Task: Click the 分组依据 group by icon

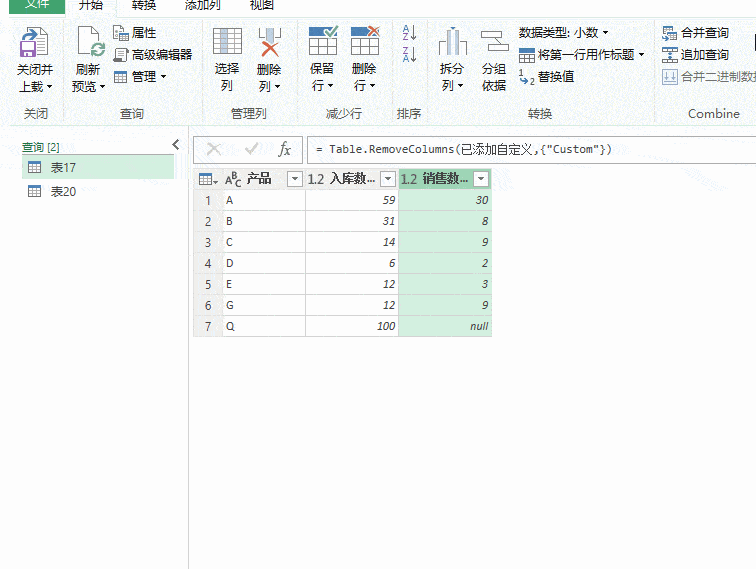Action: (494, 41)
